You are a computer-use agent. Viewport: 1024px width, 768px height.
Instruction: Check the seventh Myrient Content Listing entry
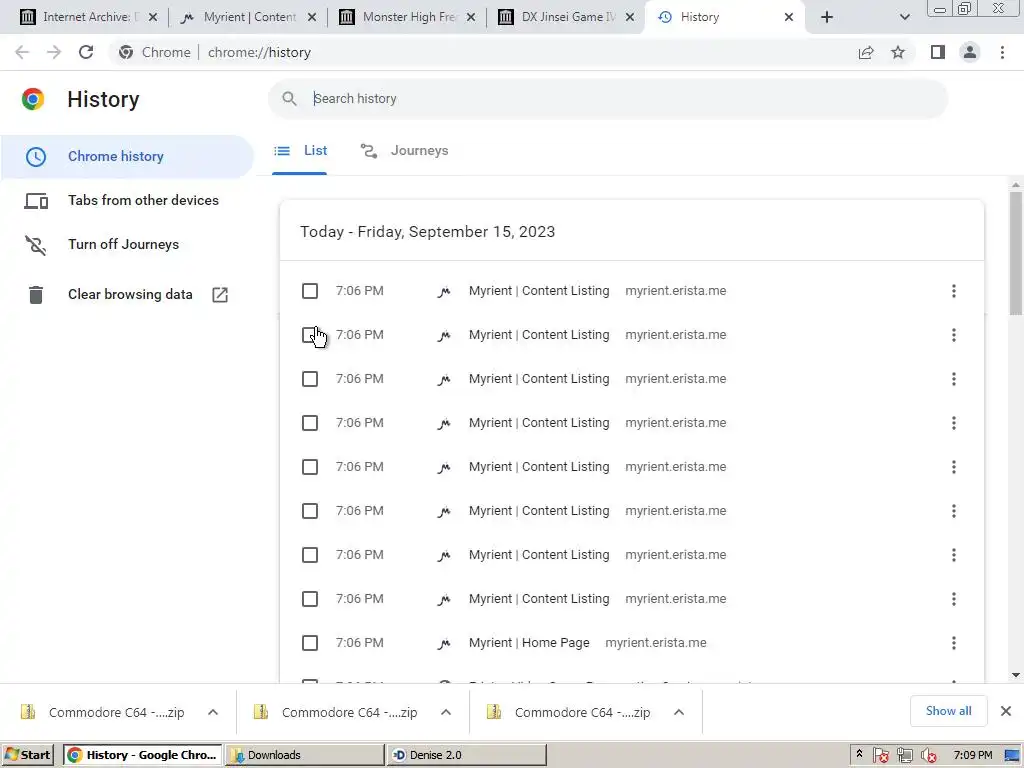point(310,555)
